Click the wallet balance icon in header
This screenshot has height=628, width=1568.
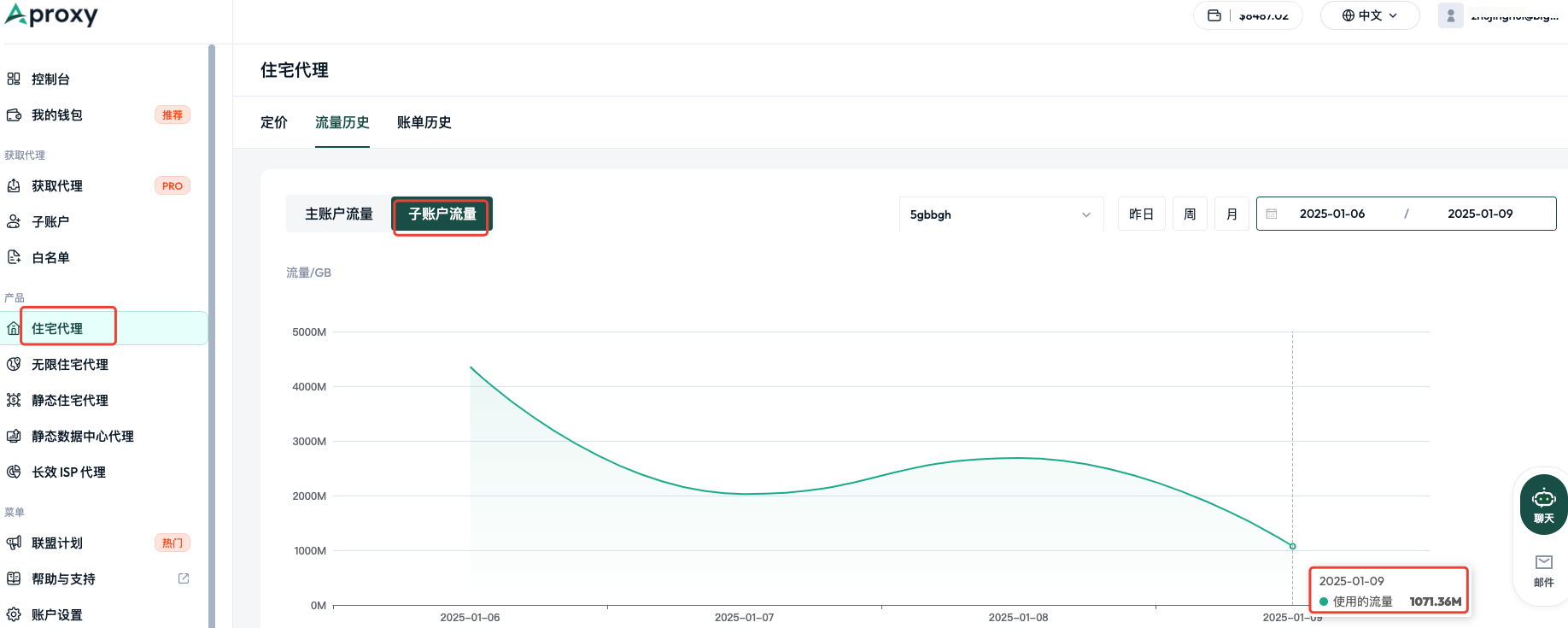1214,15
